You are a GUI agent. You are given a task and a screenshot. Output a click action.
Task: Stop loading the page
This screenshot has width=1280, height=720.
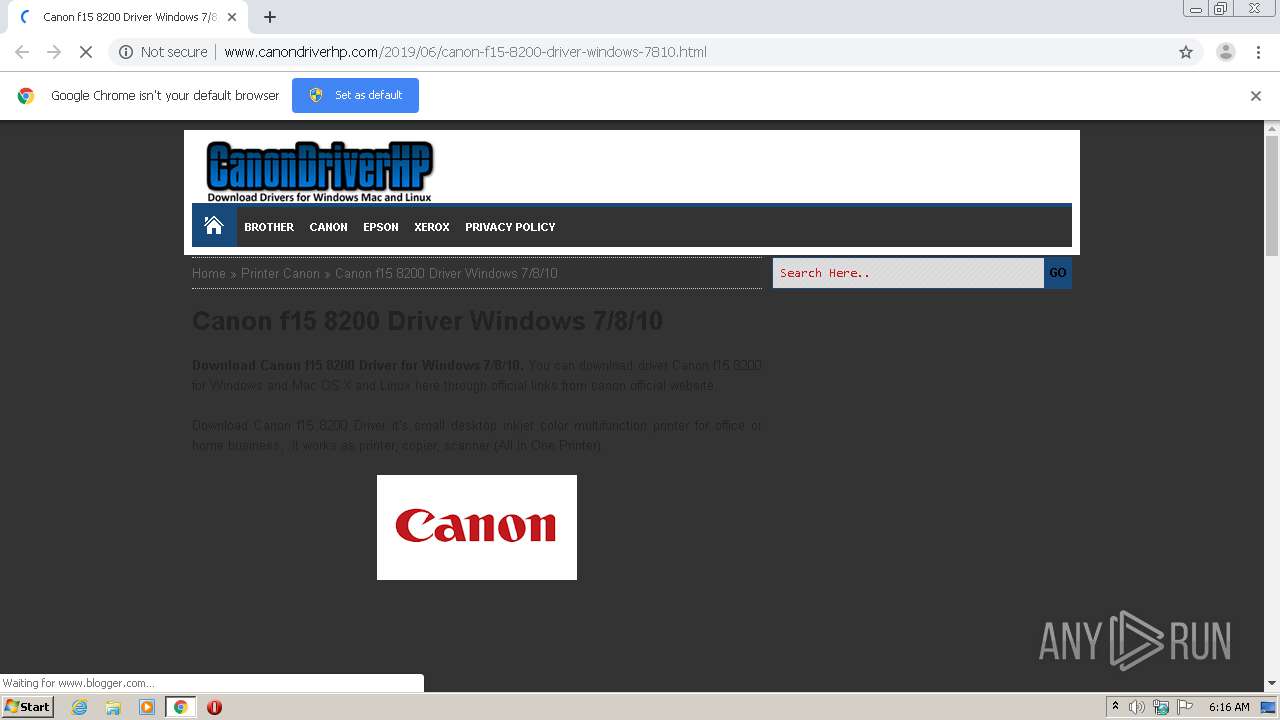click(86, 52)
